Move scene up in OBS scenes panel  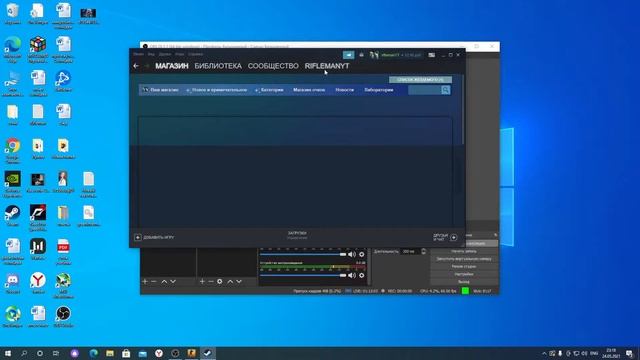pyautogui.click(x=164, y=282)
